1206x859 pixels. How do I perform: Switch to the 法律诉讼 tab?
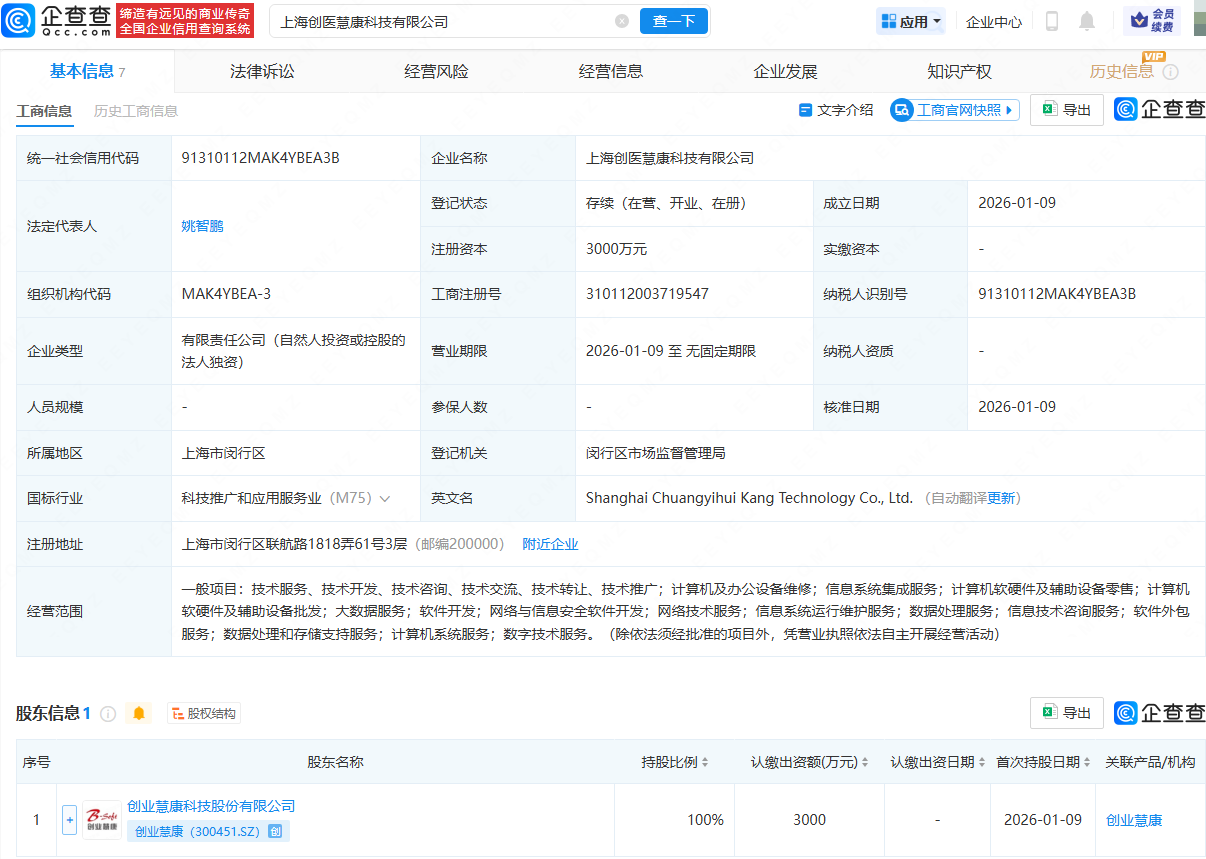(x=262, y=72)
